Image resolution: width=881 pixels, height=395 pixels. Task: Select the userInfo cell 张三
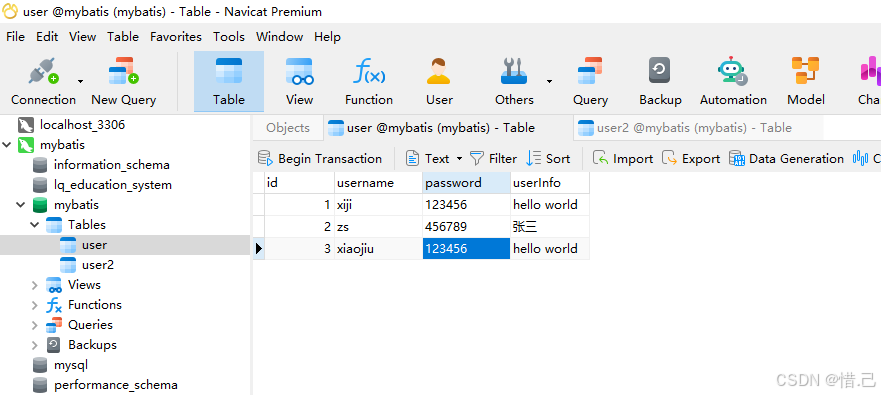[550, 227]
